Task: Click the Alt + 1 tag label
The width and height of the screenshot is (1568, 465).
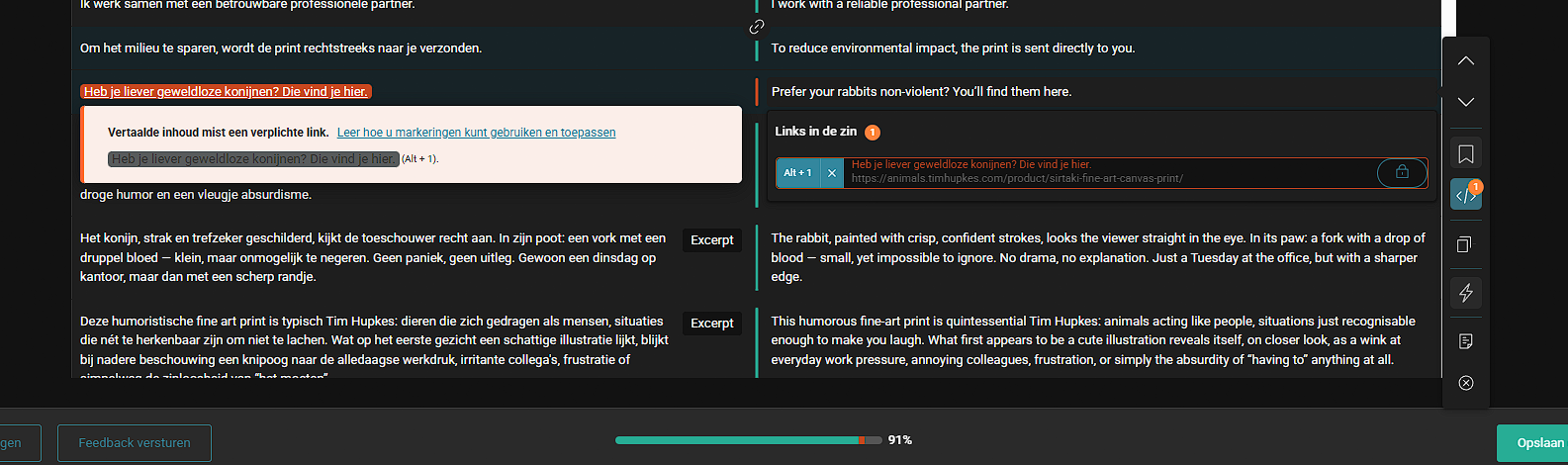Action: coord(797,173)
